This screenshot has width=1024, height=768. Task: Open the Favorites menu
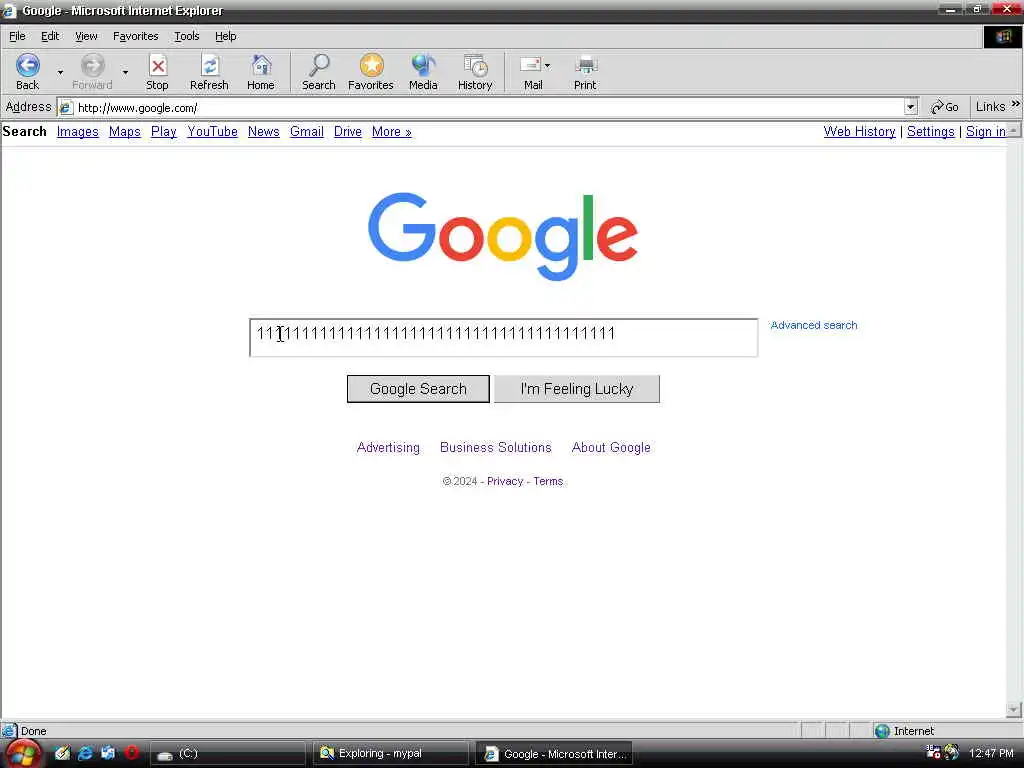135,37
